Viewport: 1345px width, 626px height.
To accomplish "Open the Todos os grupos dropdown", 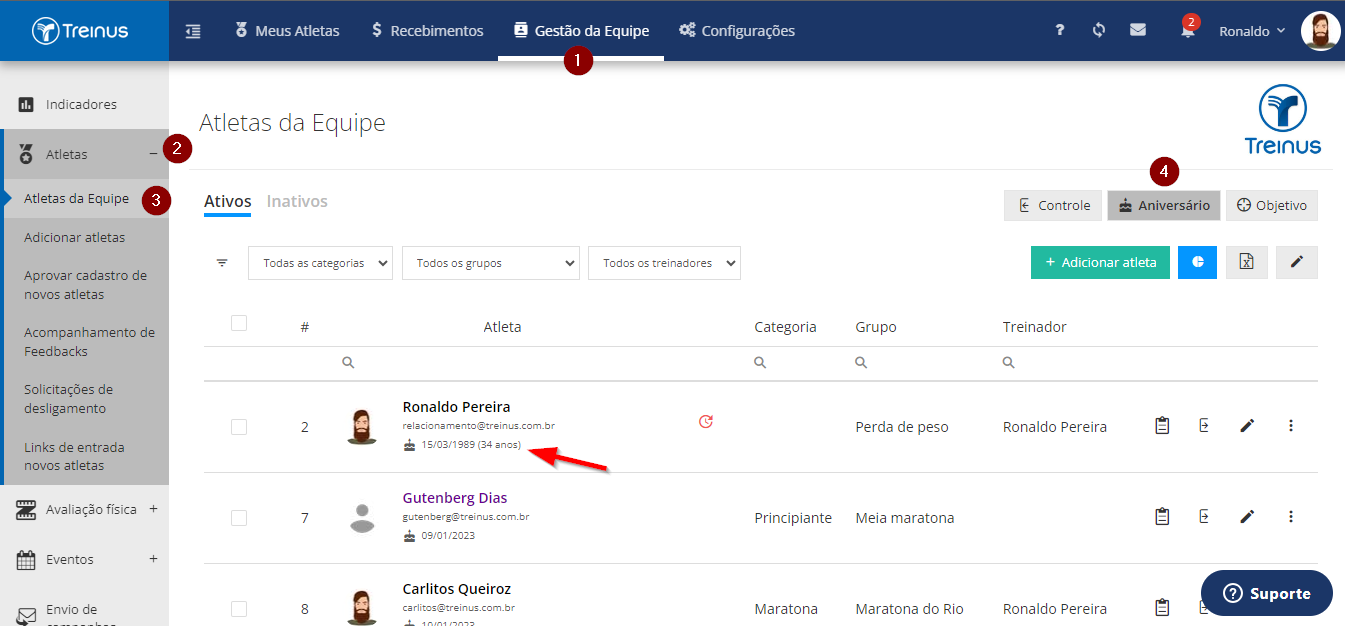I will click(491, 263).
